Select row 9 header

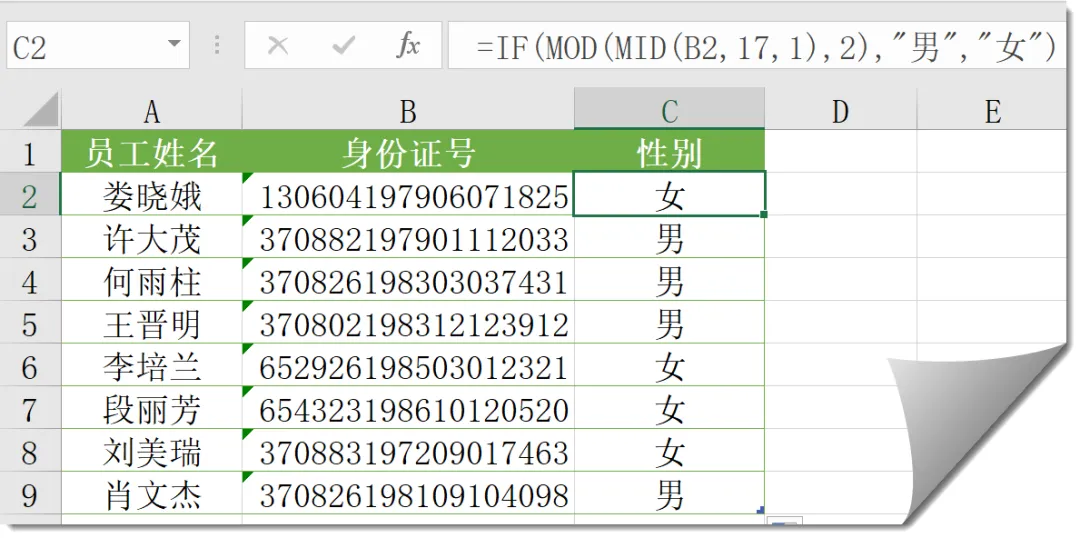point(30,493)
